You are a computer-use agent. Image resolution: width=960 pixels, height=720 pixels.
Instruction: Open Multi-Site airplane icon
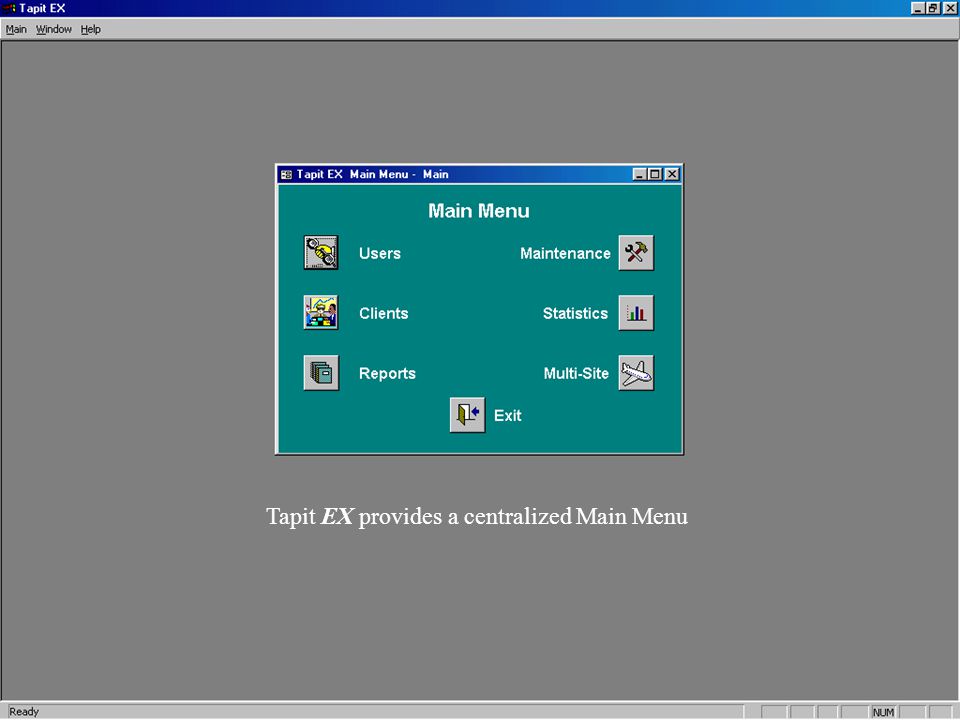pyautogui.click(x=636, y=372)
